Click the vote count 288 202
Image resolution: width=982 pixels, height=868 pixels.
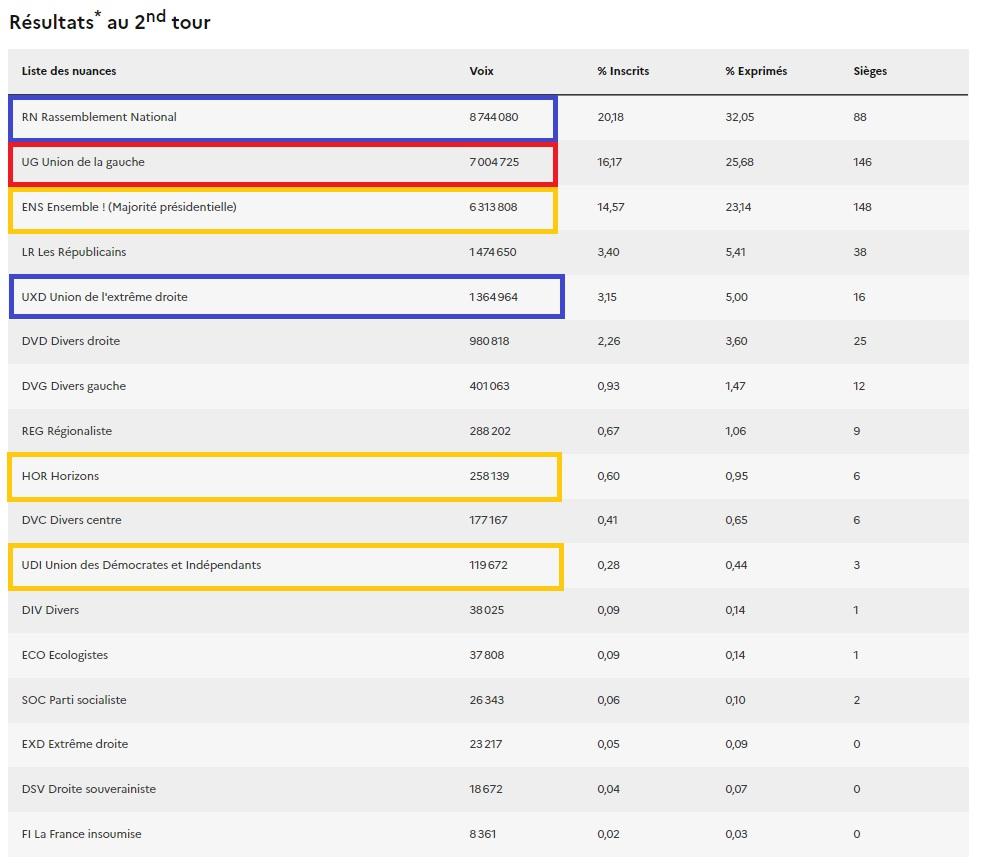pos(490,431)
